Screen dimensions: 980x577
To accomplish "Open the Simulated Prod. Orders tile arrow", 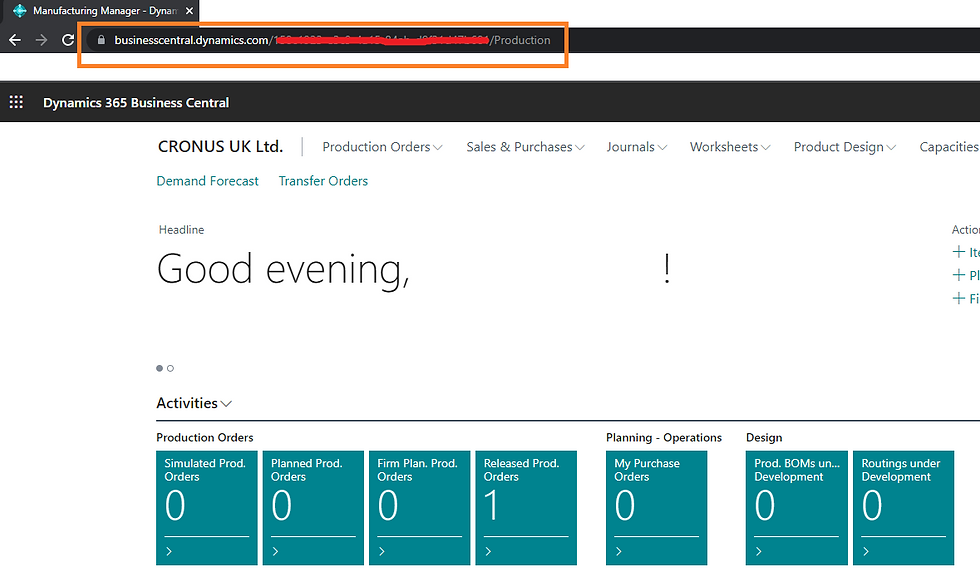I will (x=167, y=550).
